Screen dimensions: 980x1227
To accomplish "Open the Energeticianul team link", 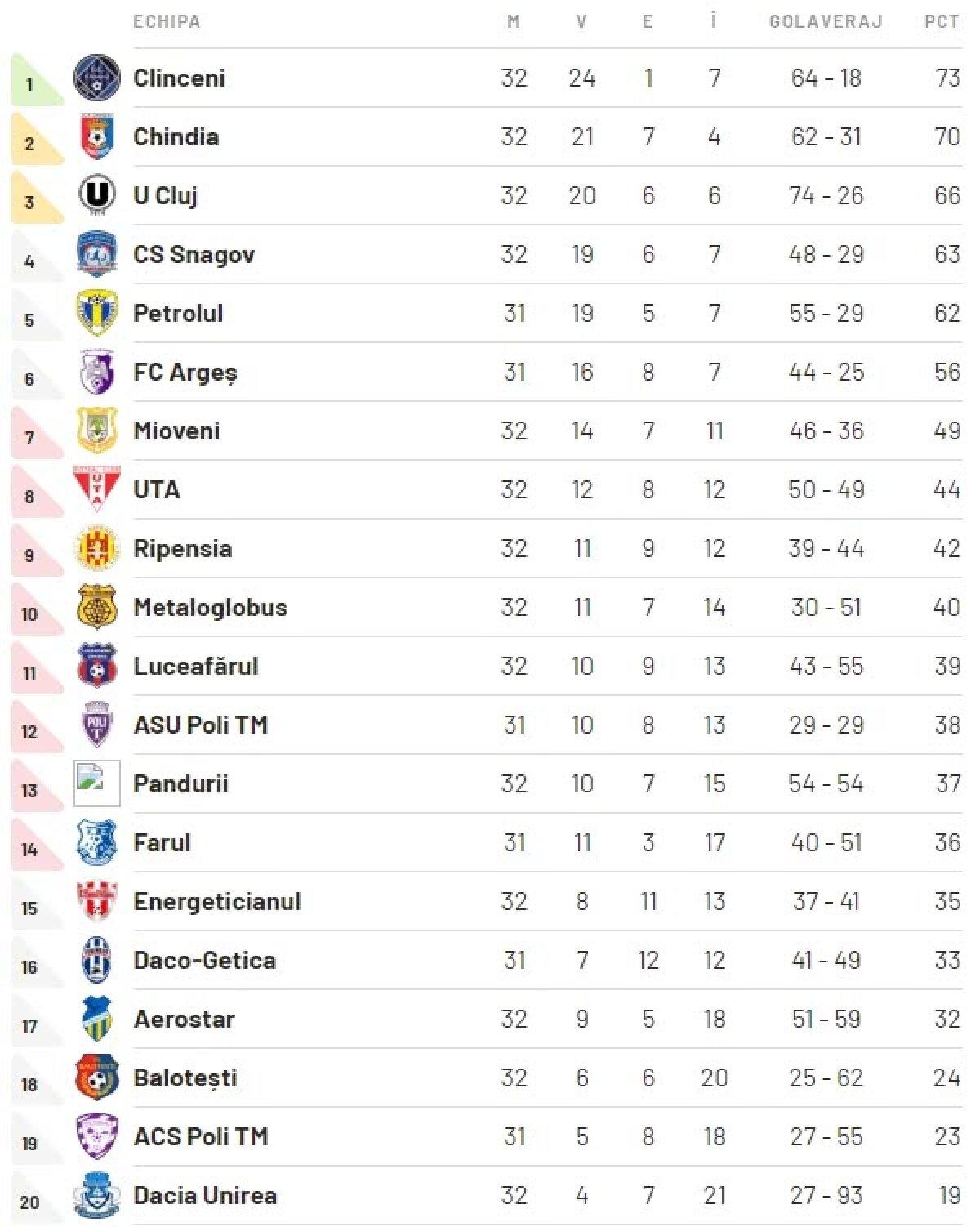I will pyautogui.click(x=216, y=901).
